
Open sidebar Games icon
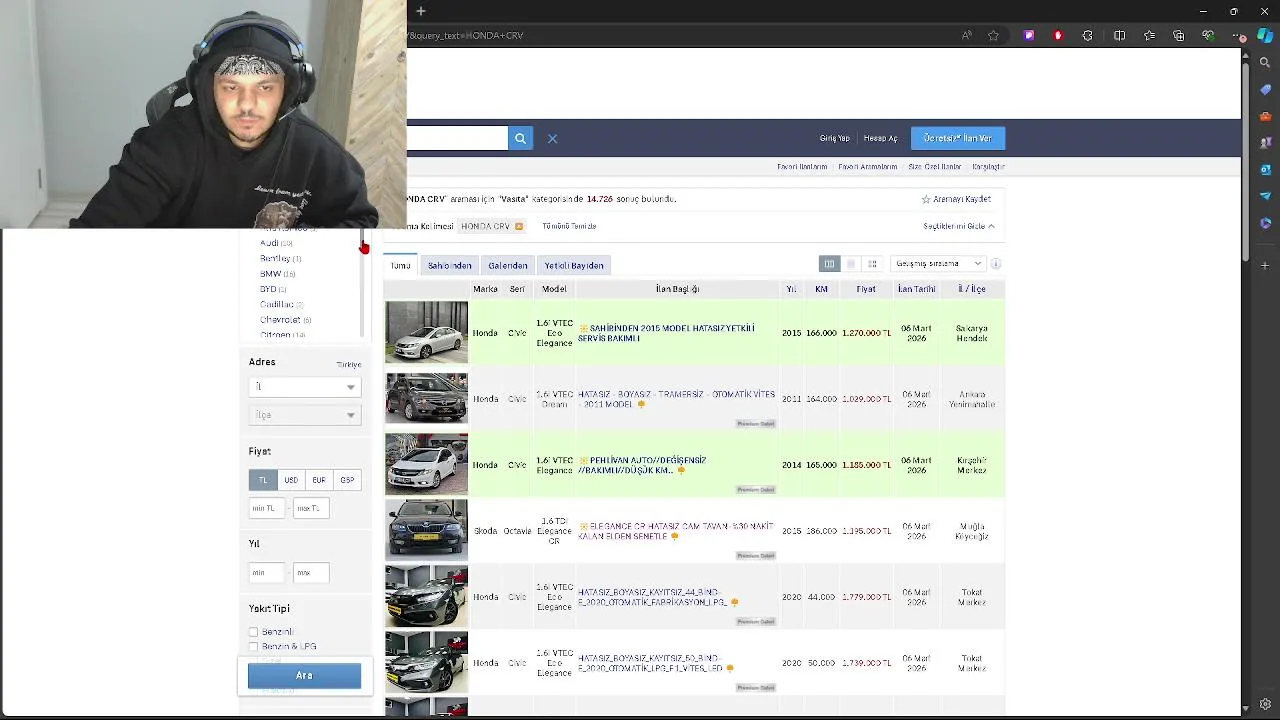pos(1265,143)
